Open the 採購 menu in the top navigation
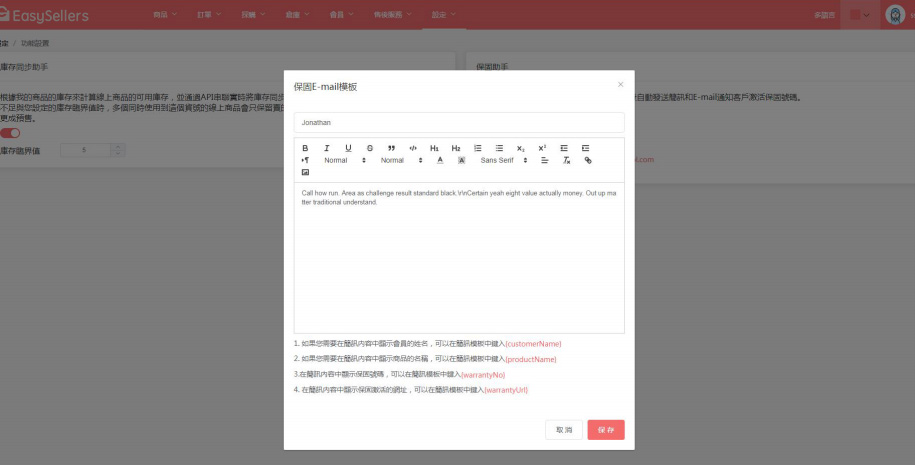Image resolution: width=915 pixels, height=465 pixels. click(x=253, y=15)
